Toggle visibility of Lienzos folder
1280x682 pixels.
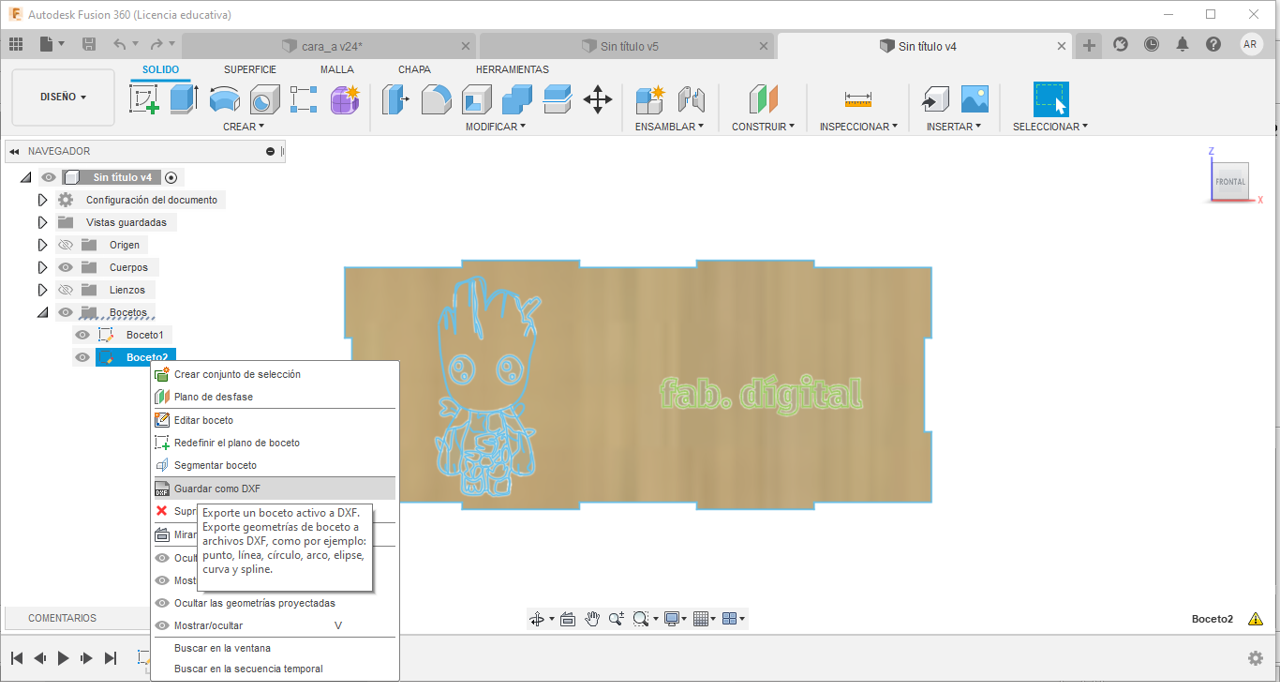(x=66, y=290)
